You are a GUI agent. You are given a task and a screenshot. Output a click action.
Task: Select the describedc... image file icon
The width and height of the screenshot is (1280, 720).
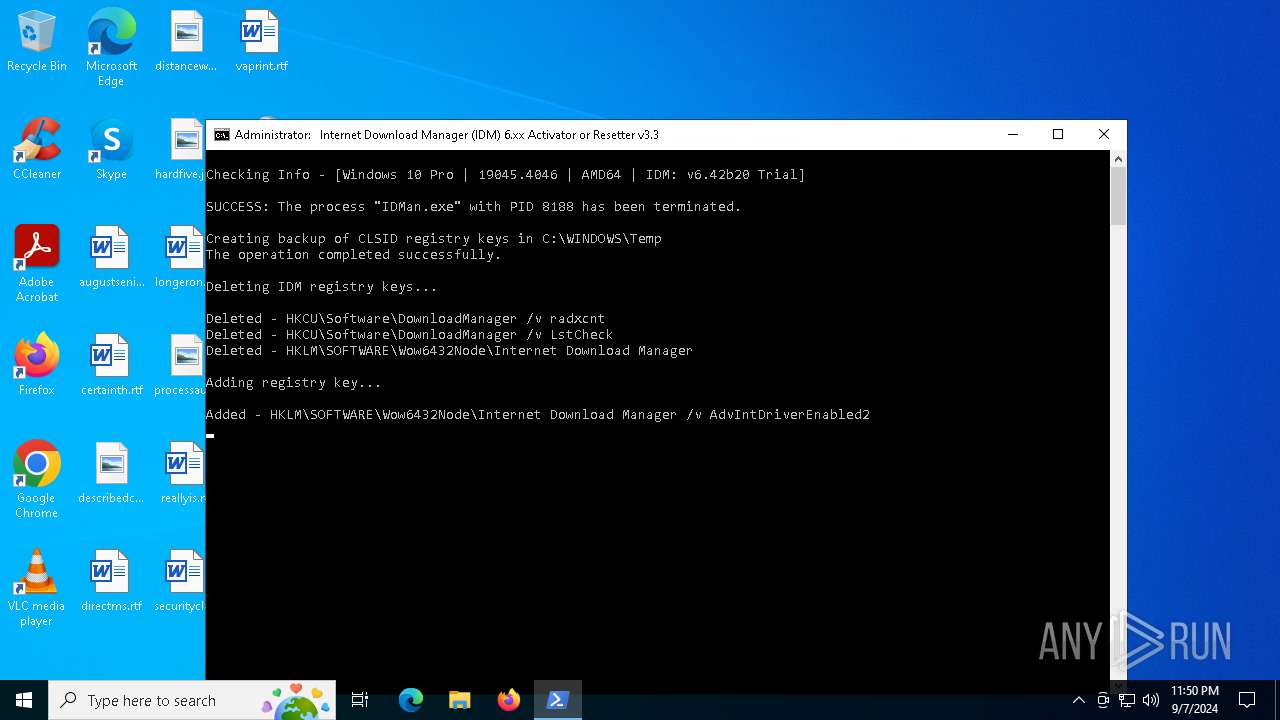[x=111, y=474]
